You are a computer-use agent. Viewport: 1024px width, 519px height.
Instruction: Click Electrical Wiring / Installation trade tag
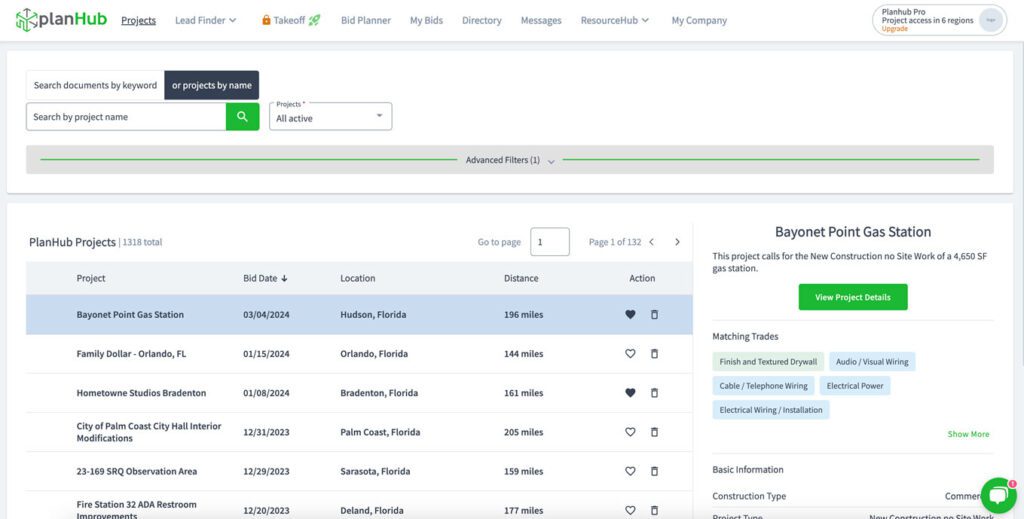click(x=771, y=410)
